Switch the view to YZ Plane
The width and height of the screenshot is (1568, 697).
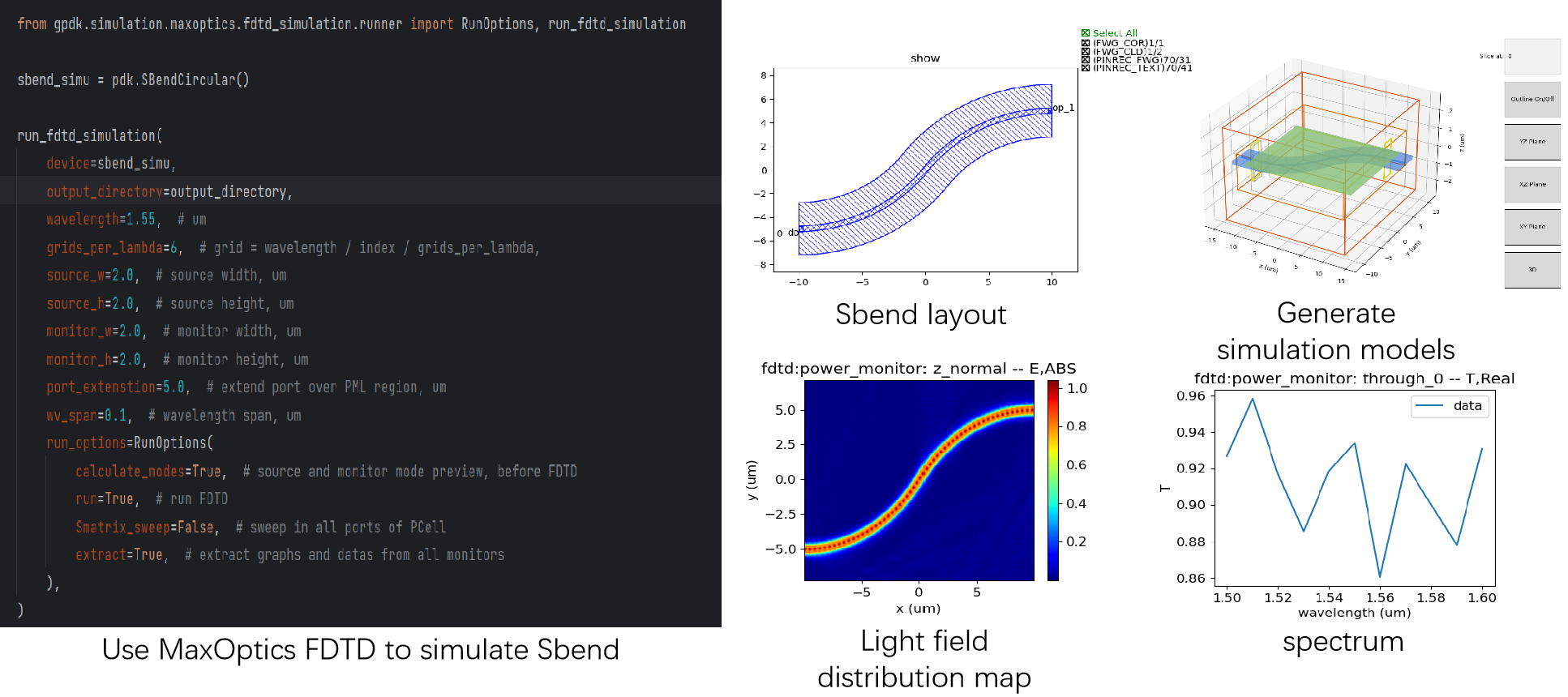(1532, 142)
